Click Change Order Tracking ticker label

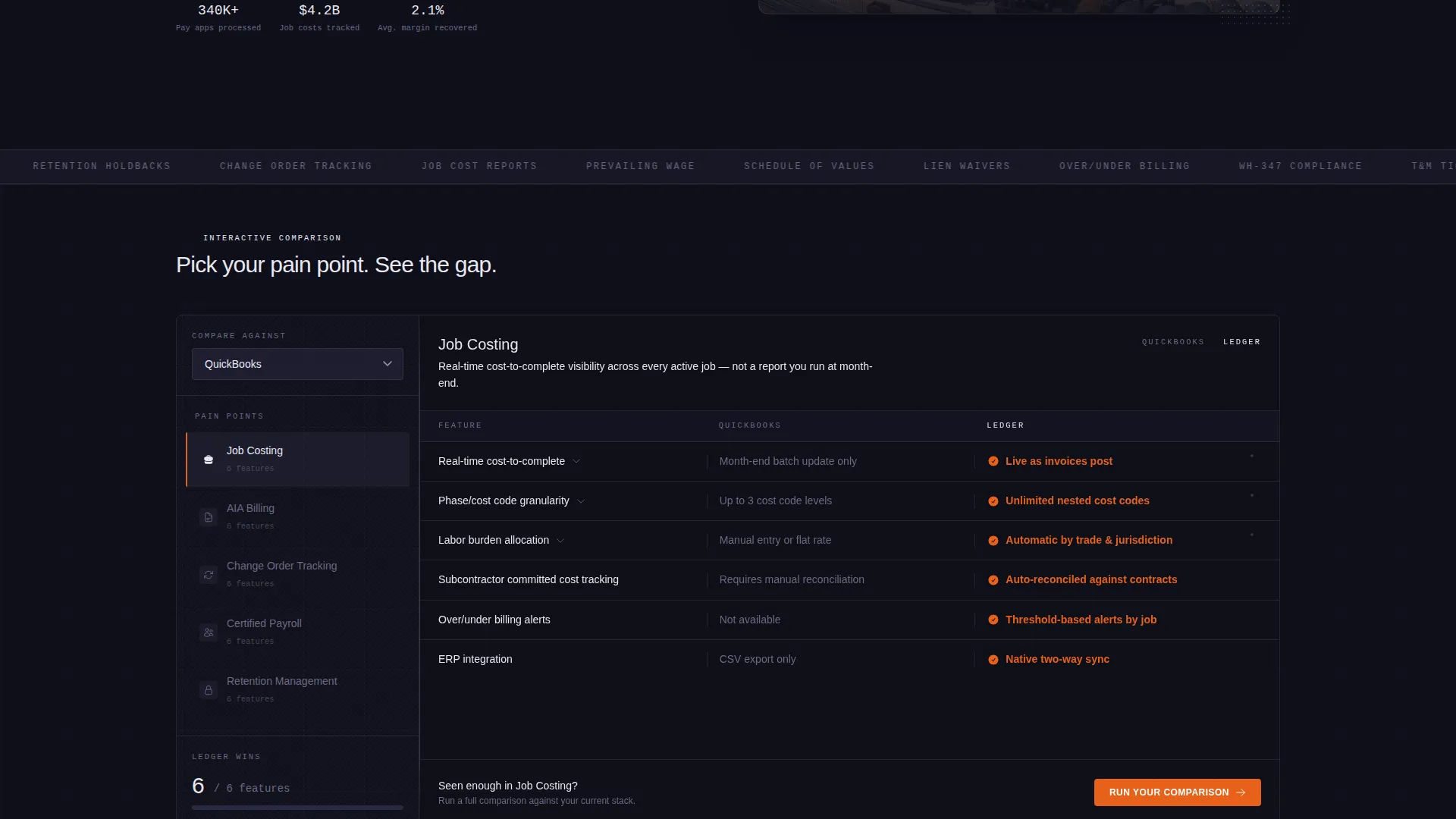coord(296,166)
